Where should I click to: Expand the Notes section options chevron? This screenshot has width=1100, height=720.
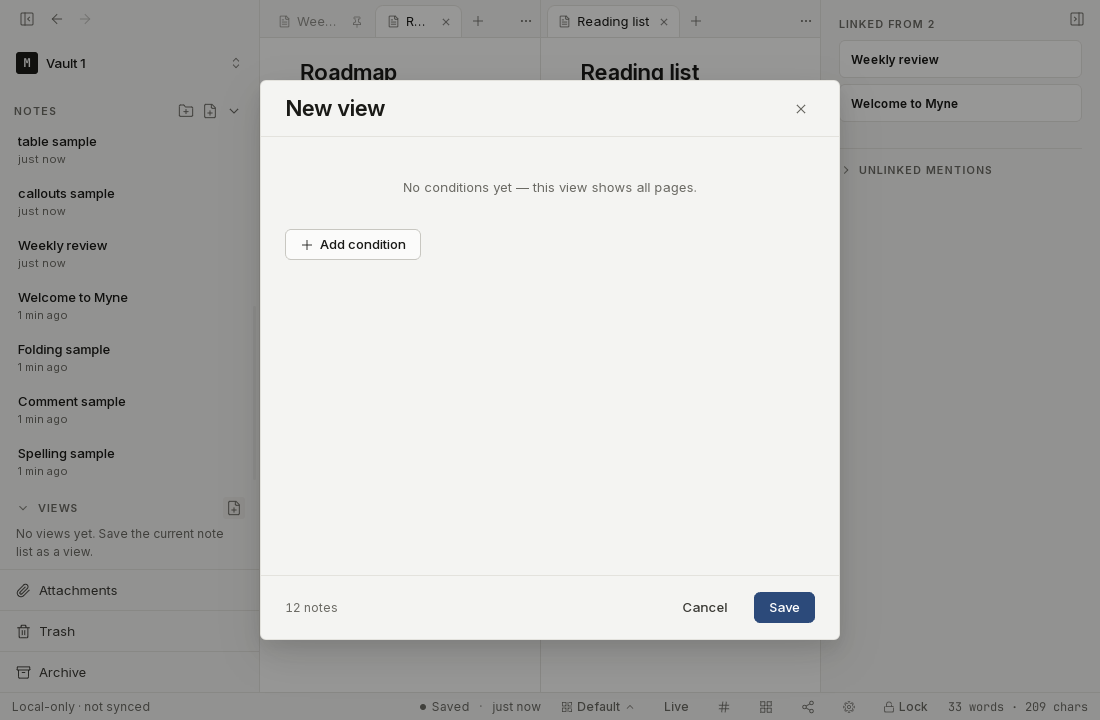tap(234, 111)
